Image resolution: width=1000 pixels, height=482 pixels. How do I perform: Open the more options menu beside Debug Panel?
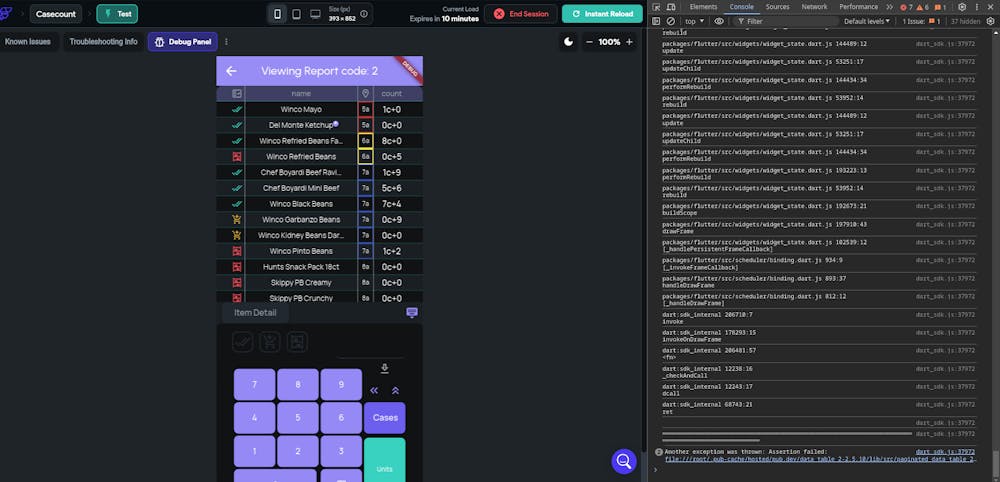[226, 42]
